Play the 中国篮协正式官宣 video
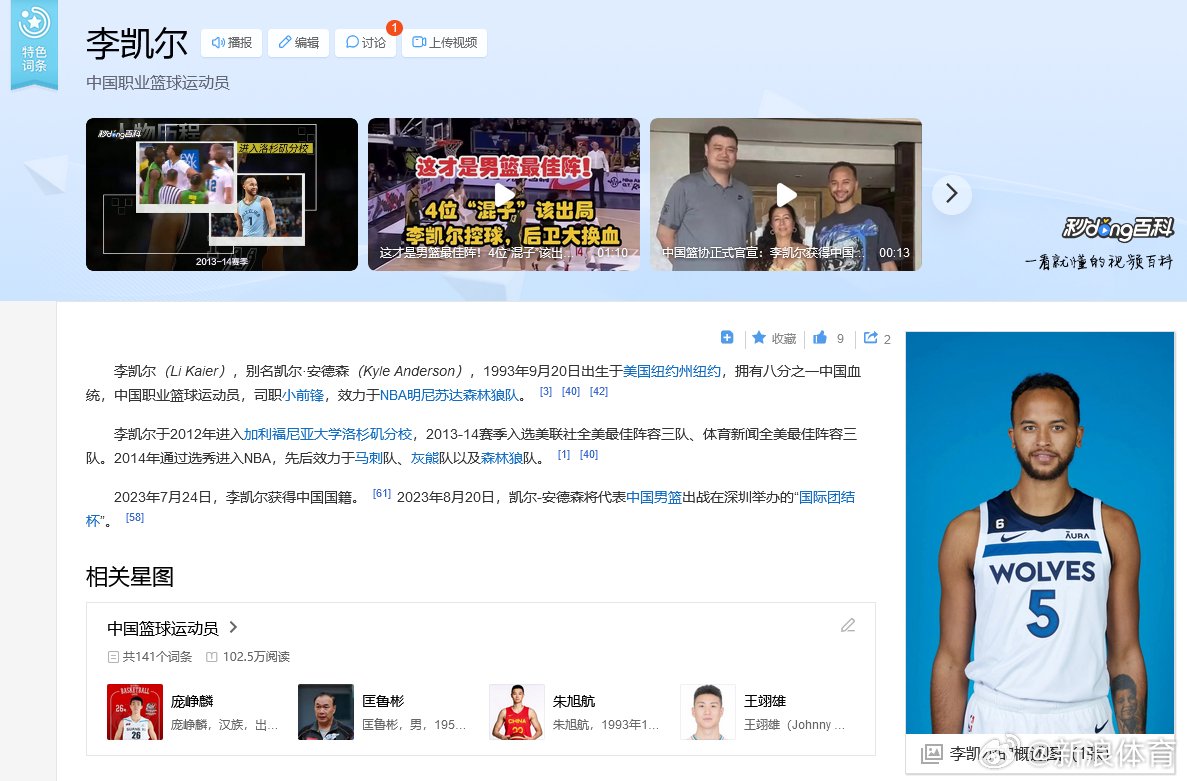Image resolution: width=1187 pixels, height=781 pixels. click(x=786, y=194)
